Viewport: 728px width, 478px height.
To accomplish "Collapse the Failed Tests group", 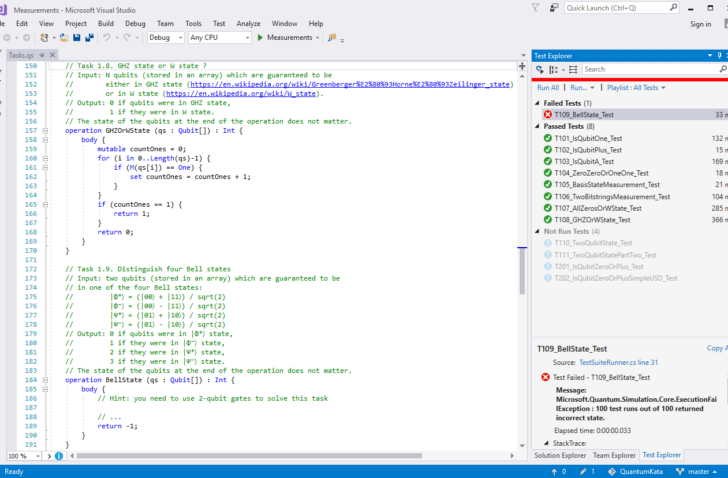I will (538, 103).
